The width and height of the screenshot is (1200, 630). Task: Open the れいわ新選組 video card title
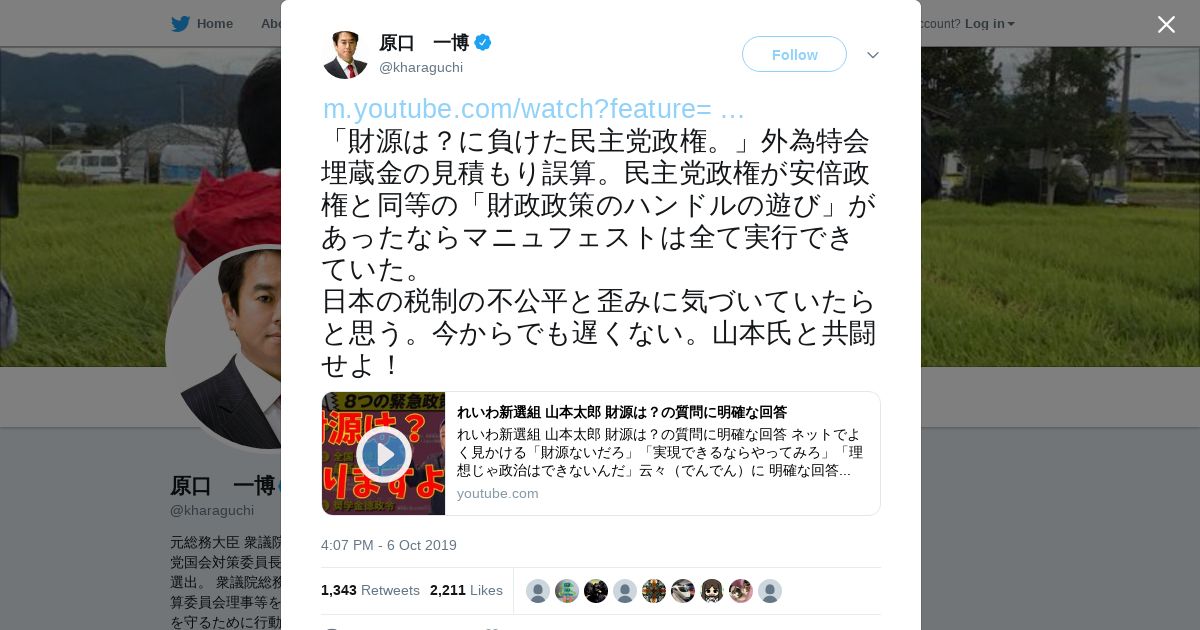pos(622,412)
